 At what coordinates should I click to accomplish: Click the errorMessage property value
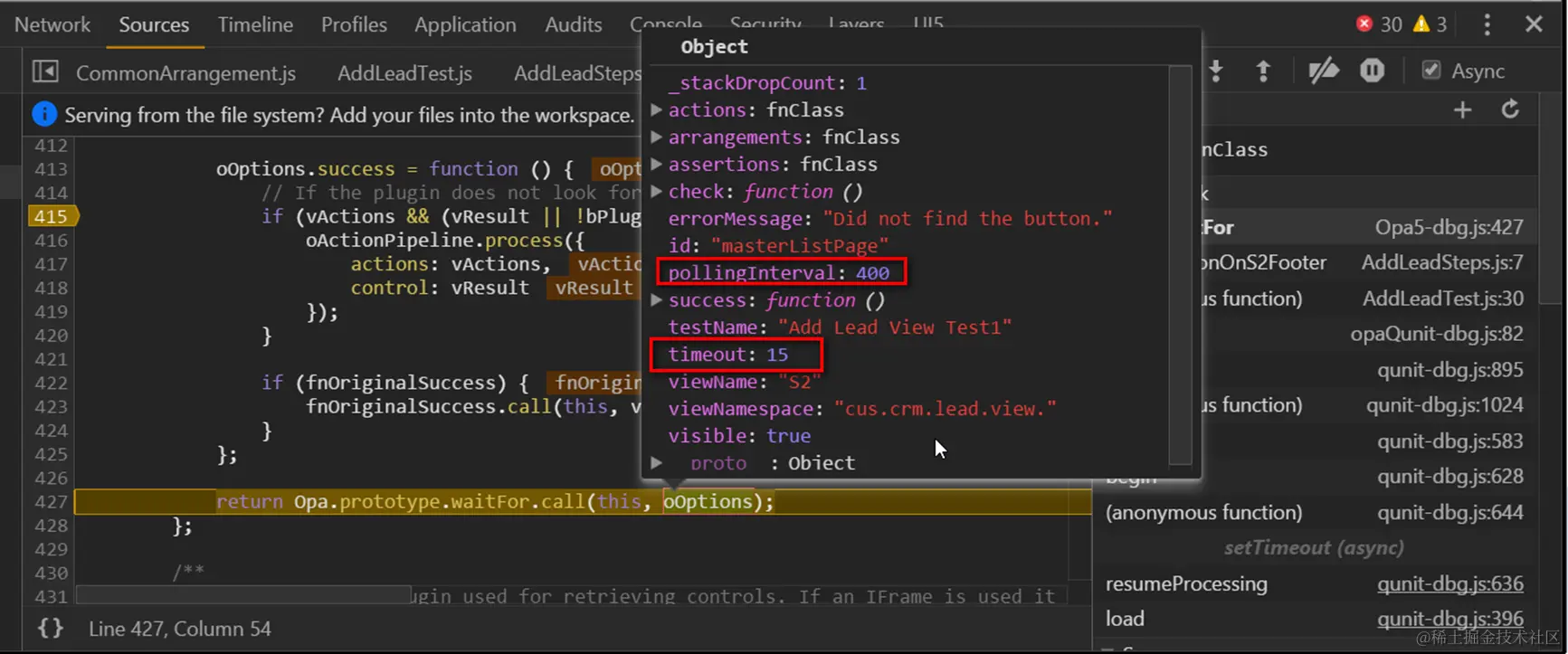click(967, 219)
